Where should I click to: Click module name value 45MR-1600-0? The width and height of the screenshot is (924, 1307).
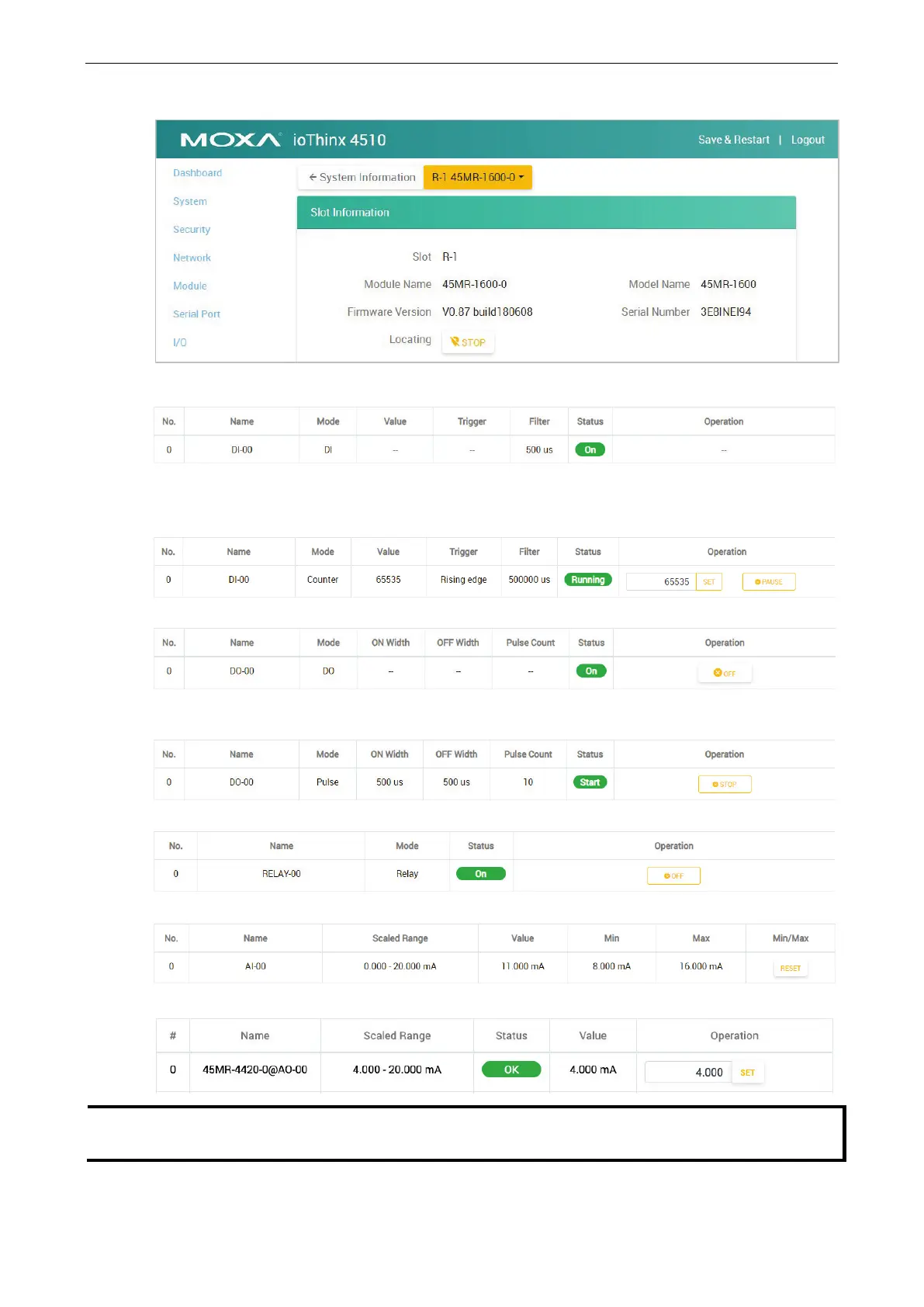474,284
